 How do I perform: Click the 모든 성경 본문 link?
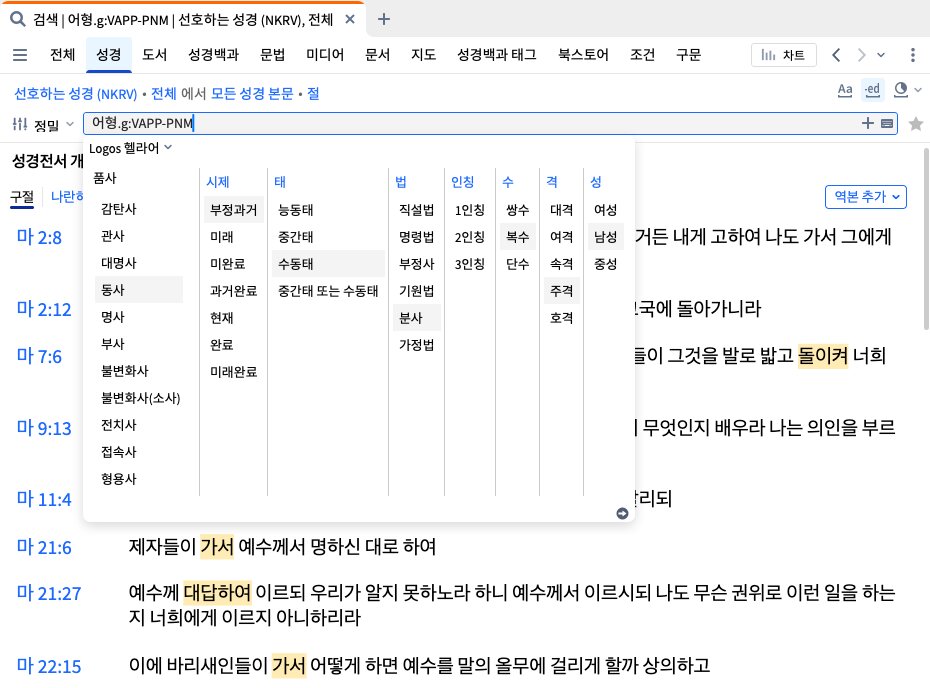coord(252,94)
